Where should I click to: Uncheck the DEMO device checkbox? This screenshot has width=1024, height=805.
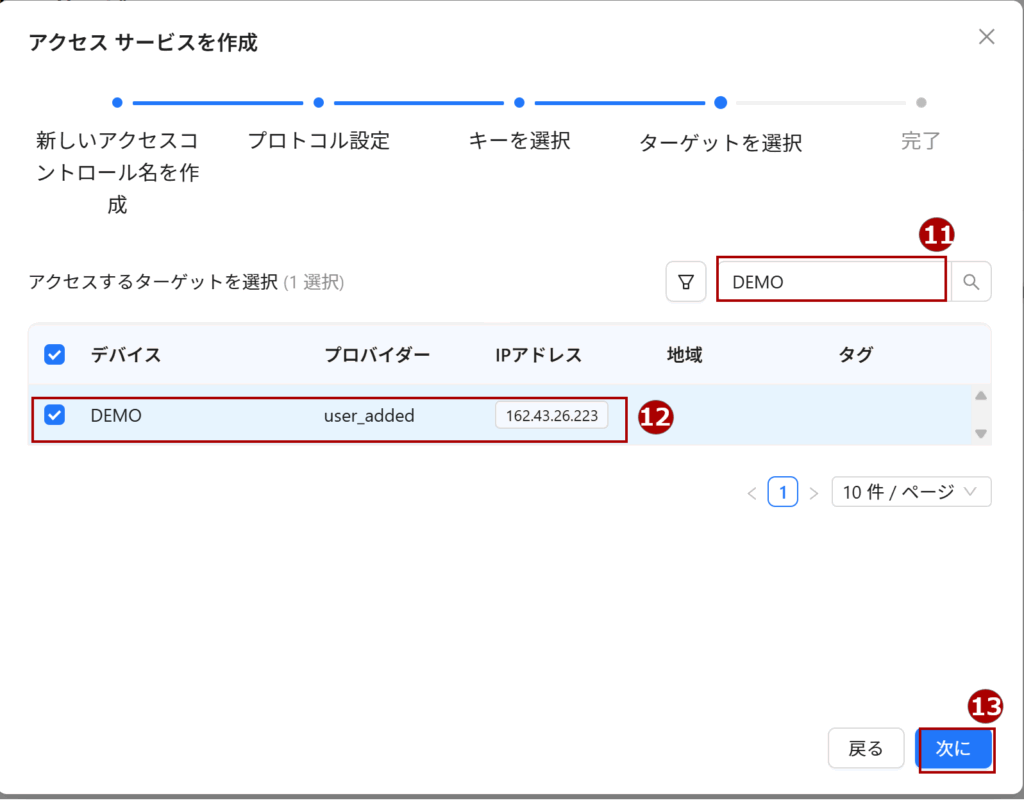tap(55, 415)
